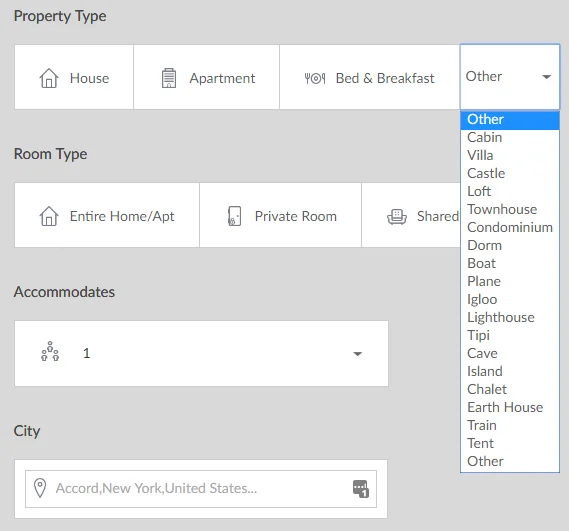Click the autofill icon in City field
569x531 pixels.
tap(361, 489)
